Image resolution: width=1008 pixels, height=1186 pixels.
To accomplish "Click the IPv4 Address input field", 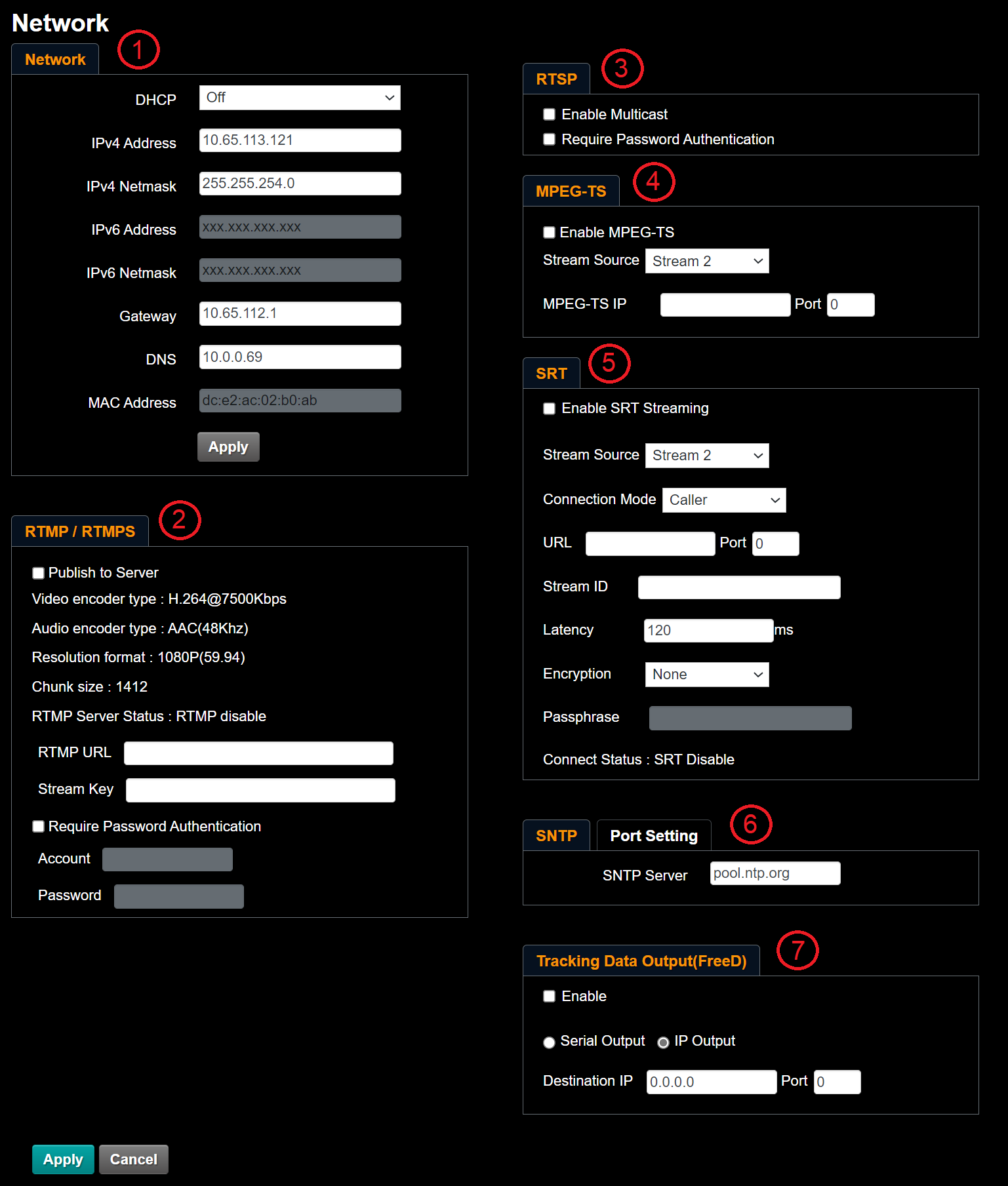I will tap(300, 140).
